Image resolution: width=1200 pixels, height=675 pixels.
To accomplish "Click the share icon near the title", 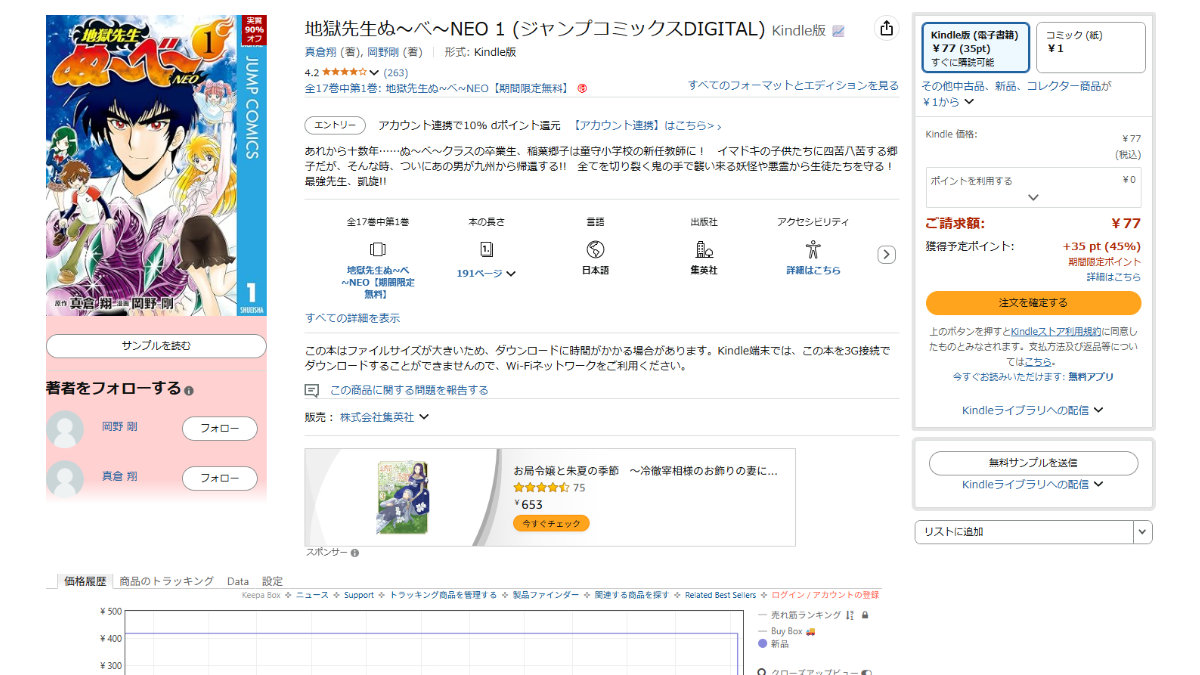I will pyautogui.click(x=886, y=29).
